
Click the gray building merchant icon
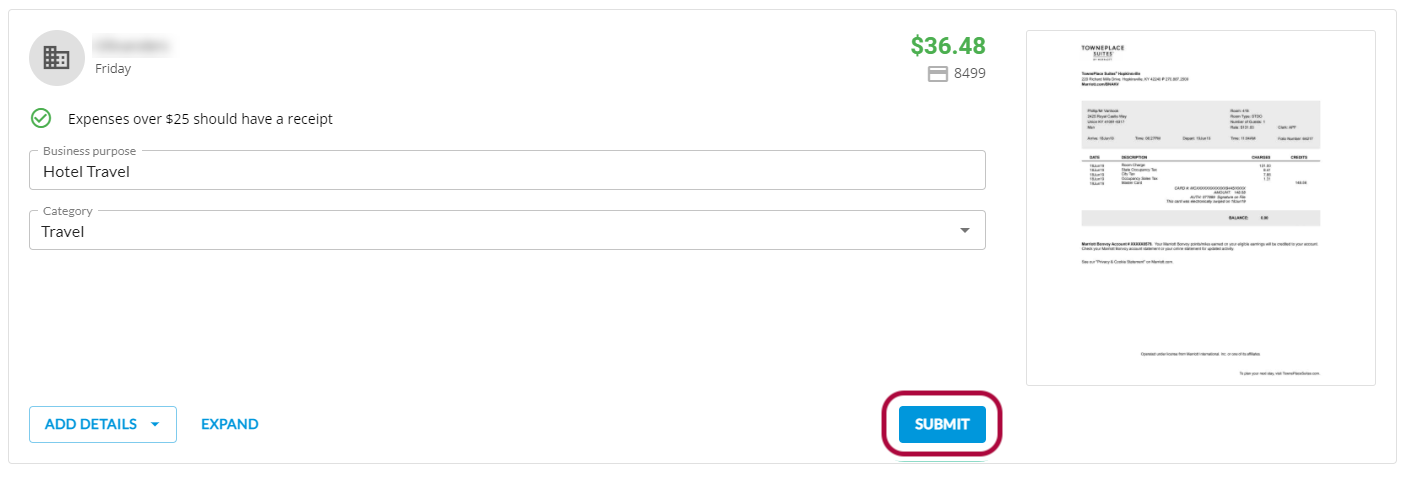point(57,58)
